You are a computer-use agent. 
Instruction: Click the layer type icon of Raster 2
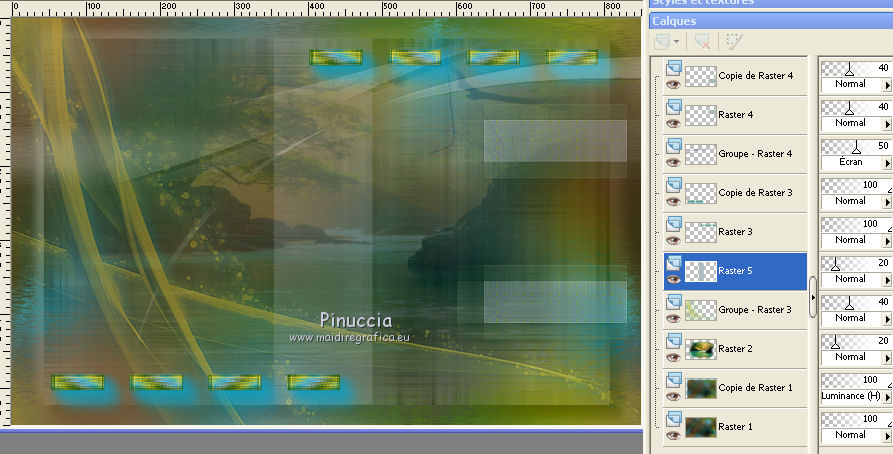674,341
